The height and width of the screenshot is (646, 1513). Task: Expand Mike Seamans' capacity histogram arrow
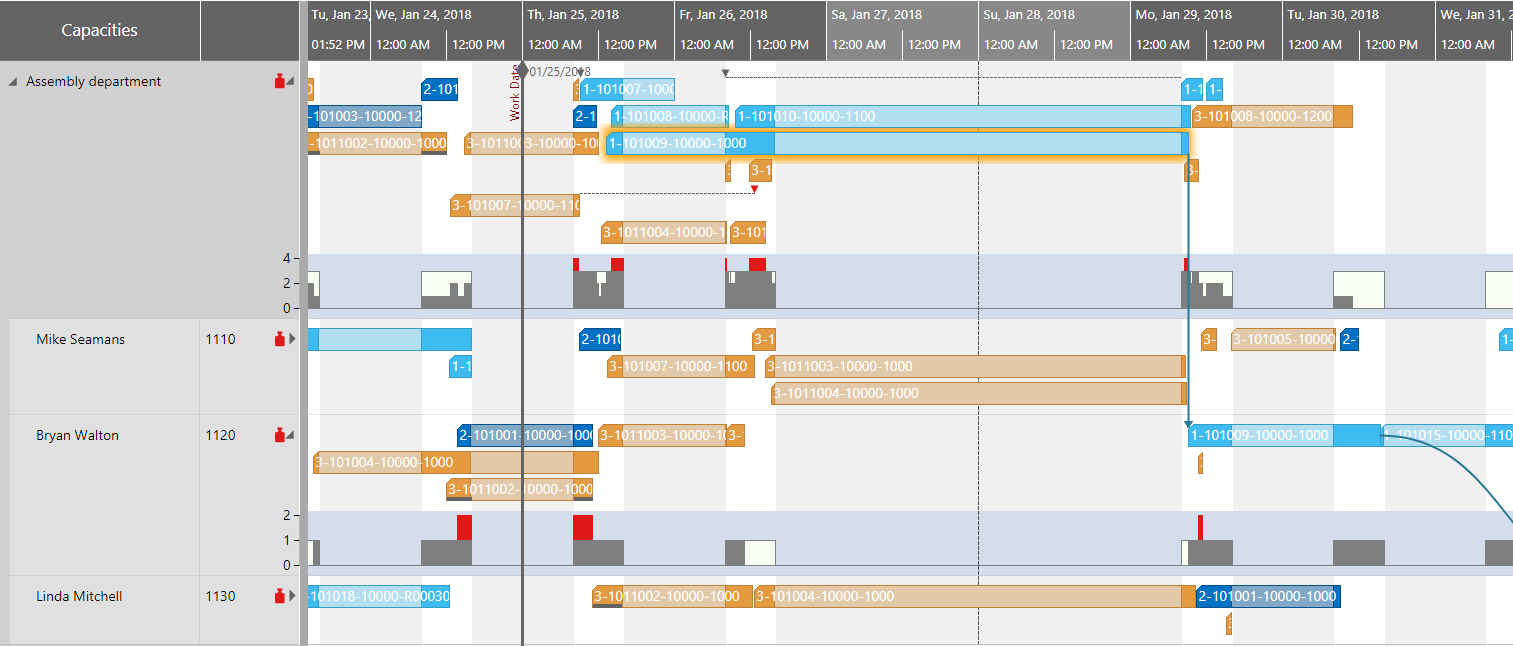[292, 340]
